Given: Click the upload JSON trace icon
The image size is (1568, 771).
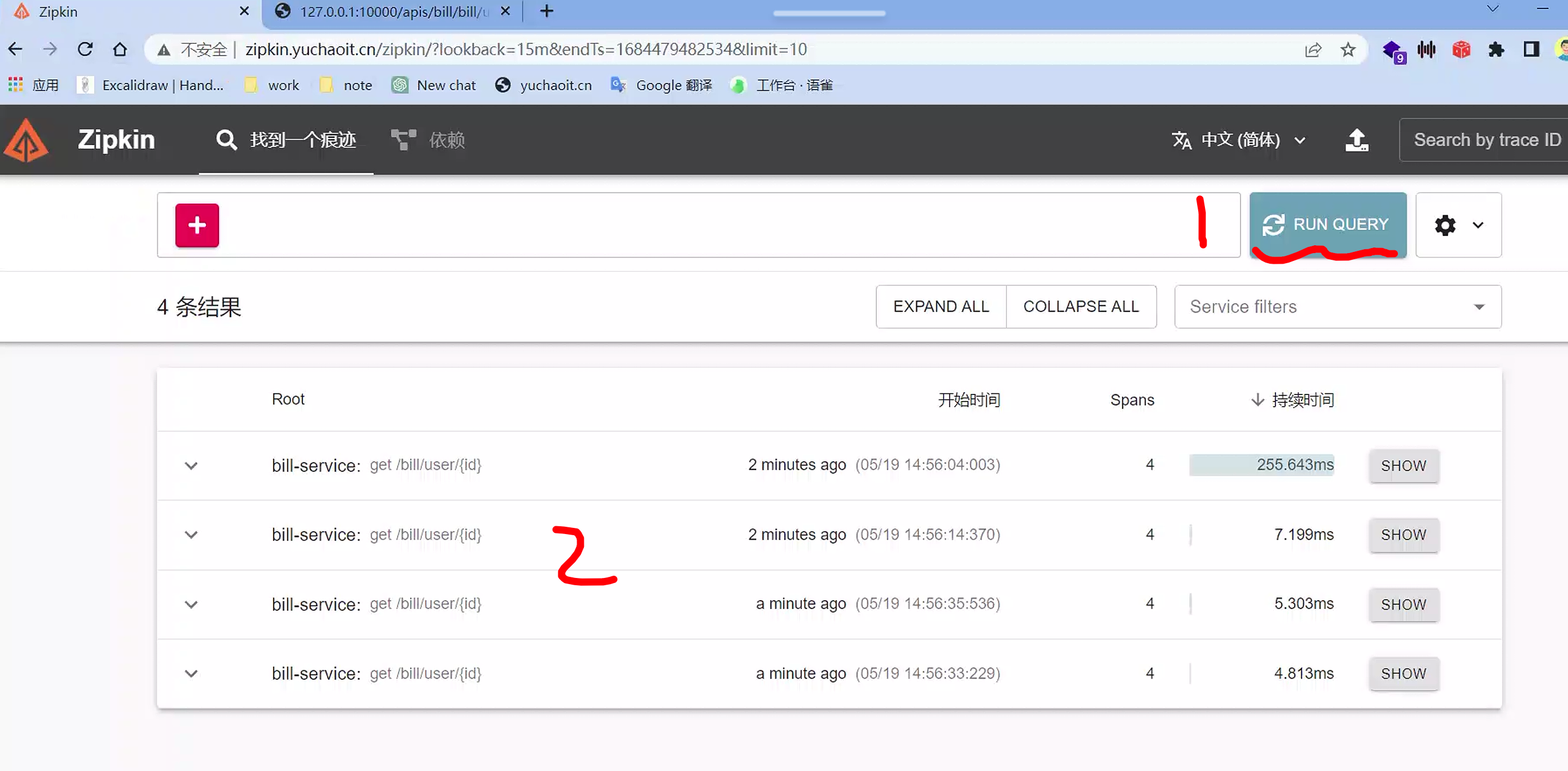Looking at the screenshot, I should click(x=1356, y=140).
